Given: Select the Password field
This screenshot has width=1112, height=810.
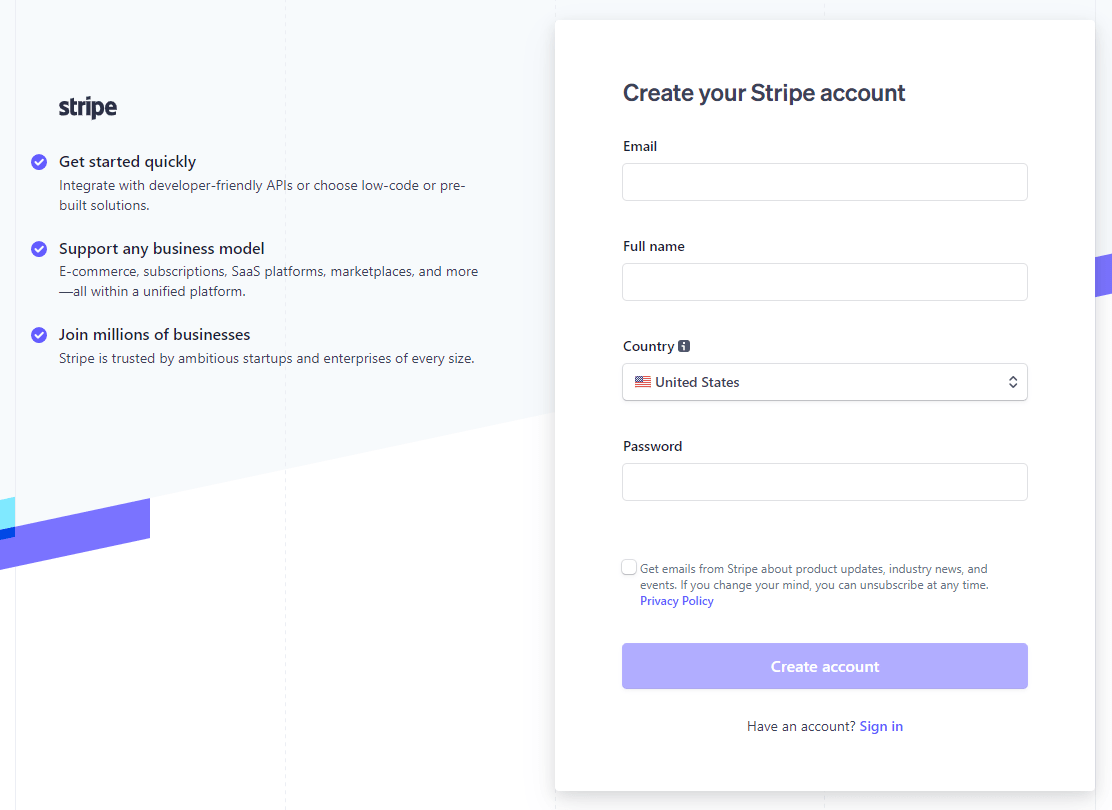Looking at the screenshot, I should point(824,482).
